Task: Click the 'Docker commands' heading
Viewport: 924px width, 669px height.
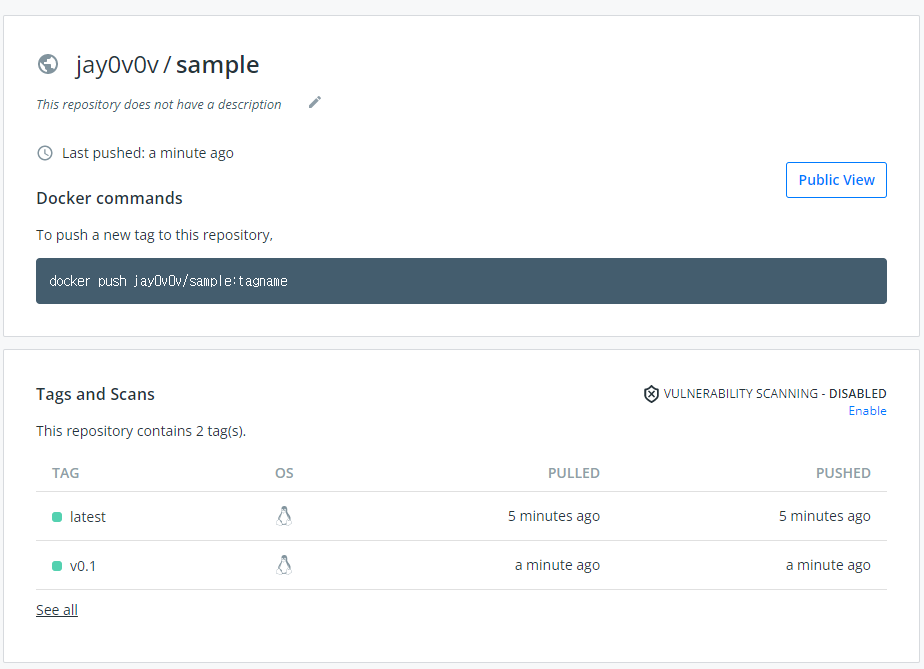Action: [x=110, y=198]
